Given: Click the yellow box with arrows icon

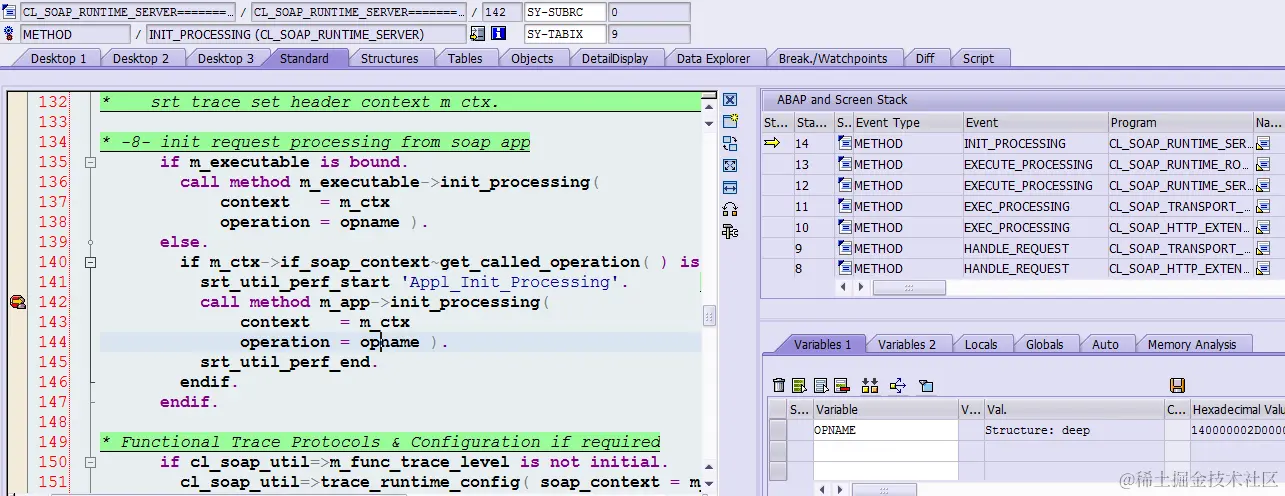Looking at the screenshot, I should click(897, 386).
